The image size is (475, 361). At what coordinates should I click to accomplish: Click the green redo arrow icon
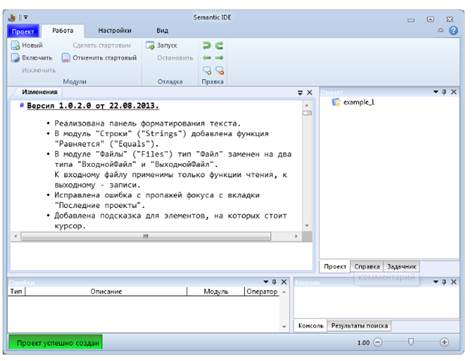coord(219,45)
